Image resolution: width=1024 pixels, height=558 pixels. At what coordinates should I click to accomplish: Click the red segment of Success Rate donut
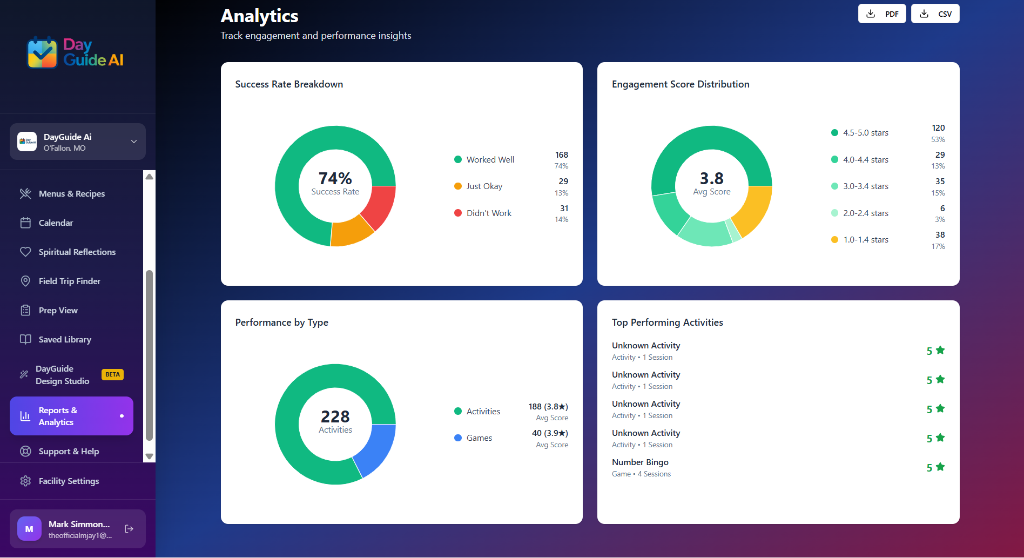pos(379,206)
